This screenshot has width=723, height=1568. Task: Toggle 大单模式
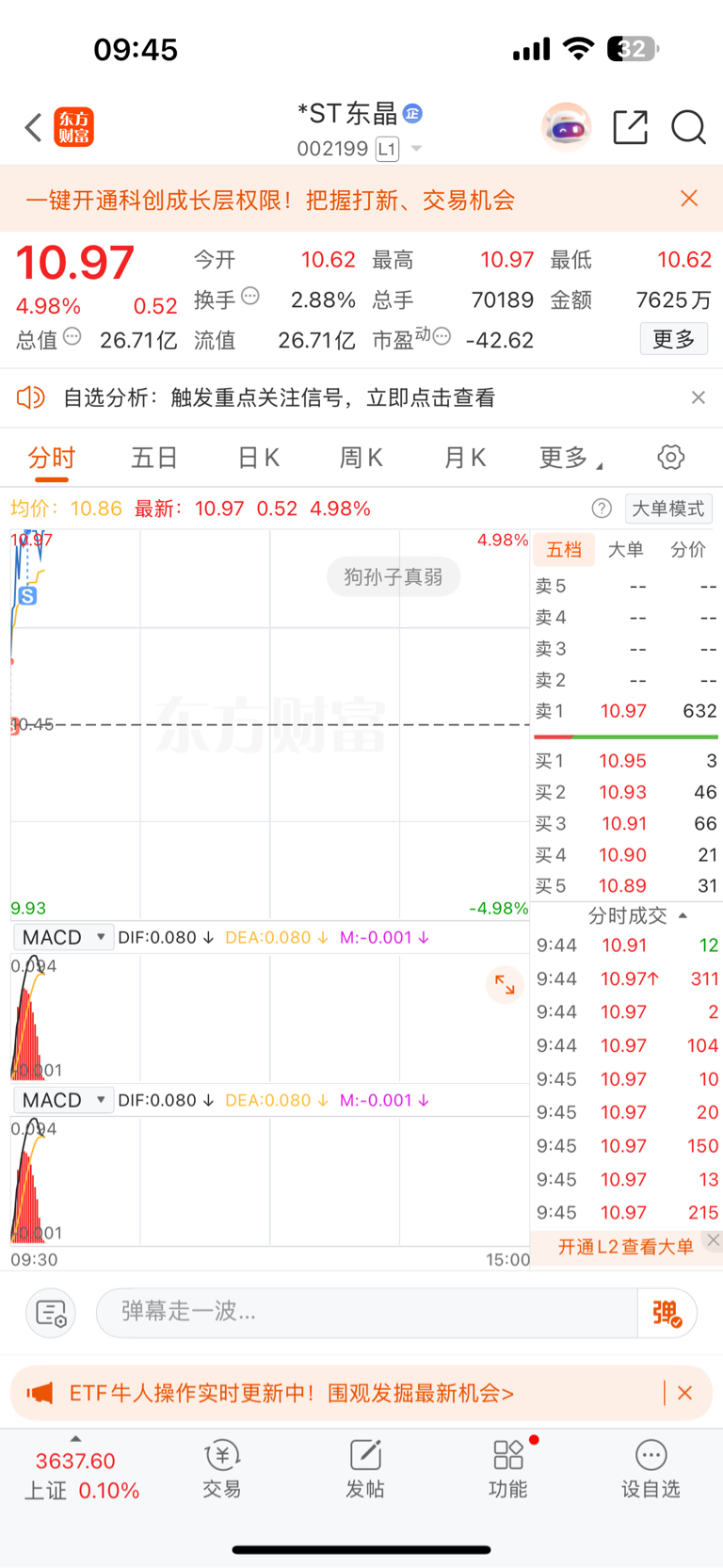(x=668, y=509)
